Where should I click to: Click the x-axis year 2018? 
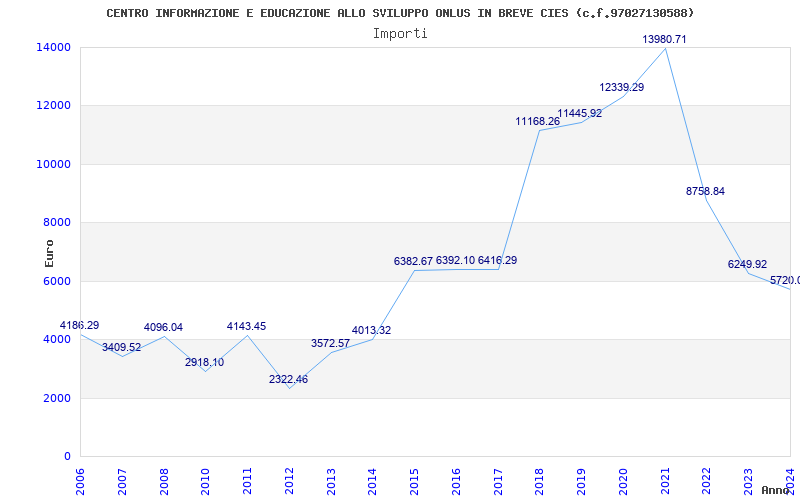[540, 482]
